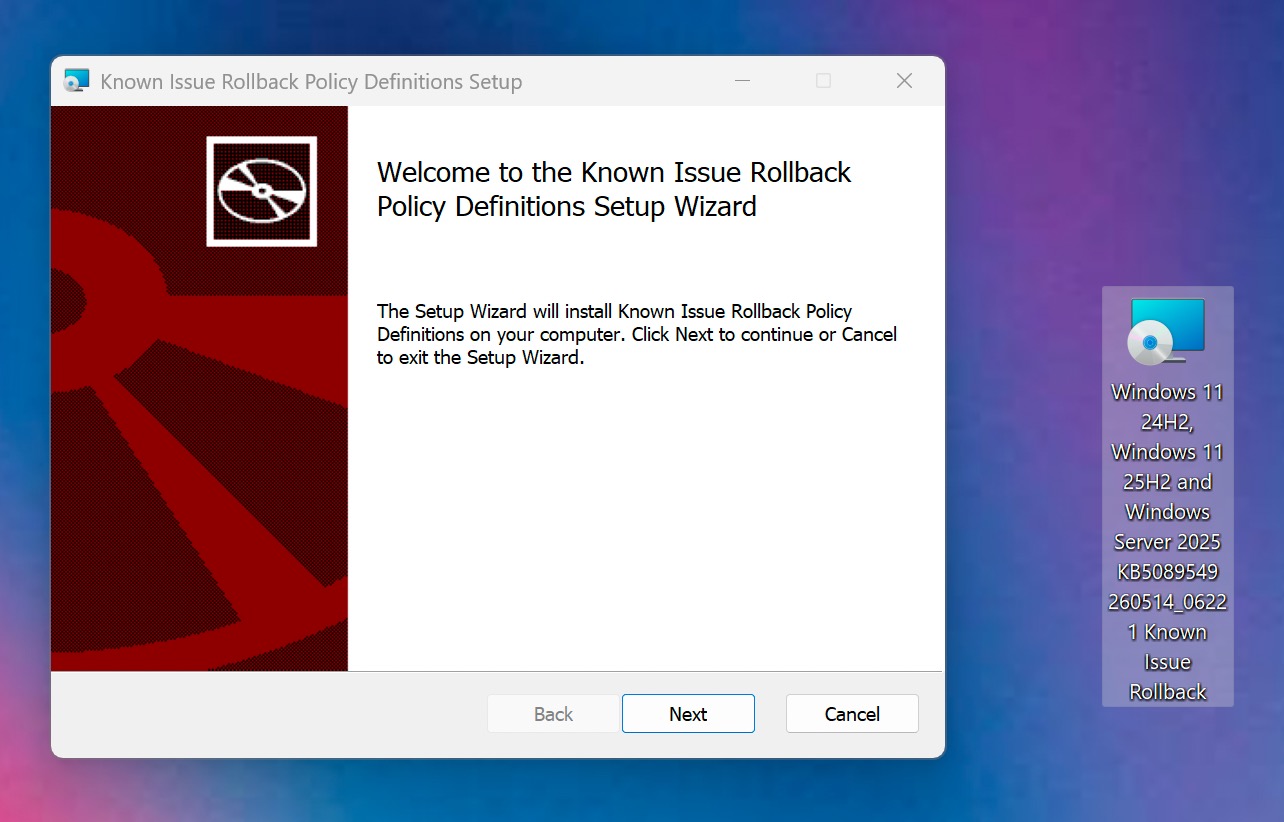The height and width of the screenshot is (822, 1284).
Task: Minimize the Setup wizard window
Action: click(x=742, y=81)
